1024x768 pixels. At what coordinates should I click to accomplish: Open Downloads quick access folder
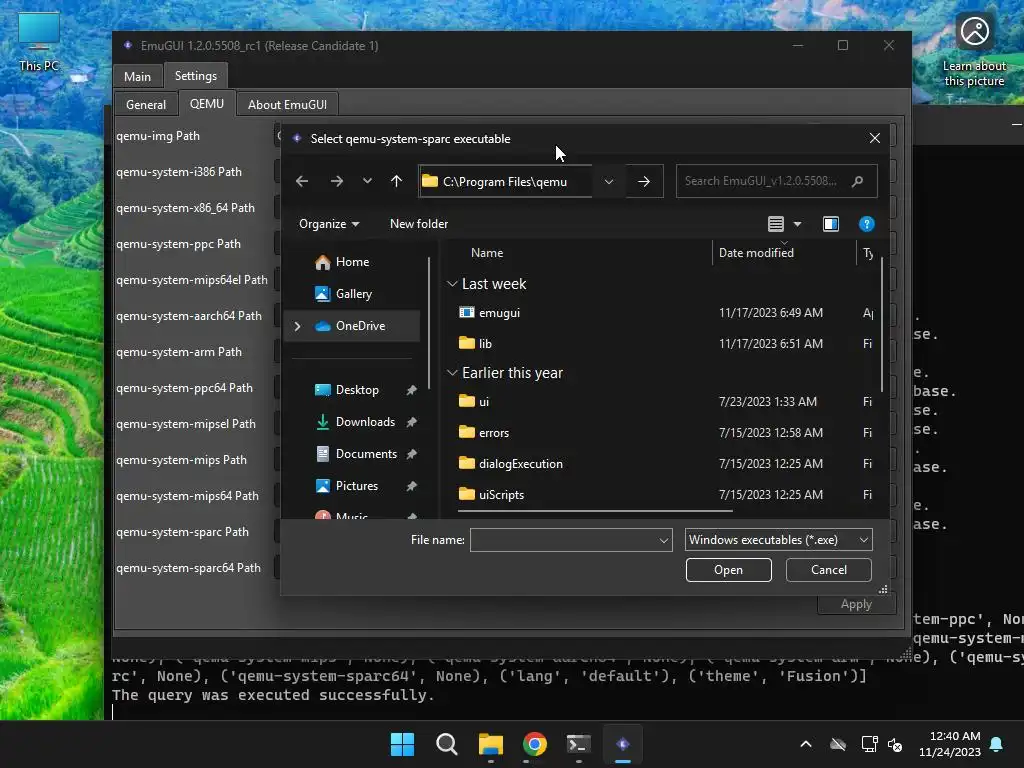click(364, 422)
